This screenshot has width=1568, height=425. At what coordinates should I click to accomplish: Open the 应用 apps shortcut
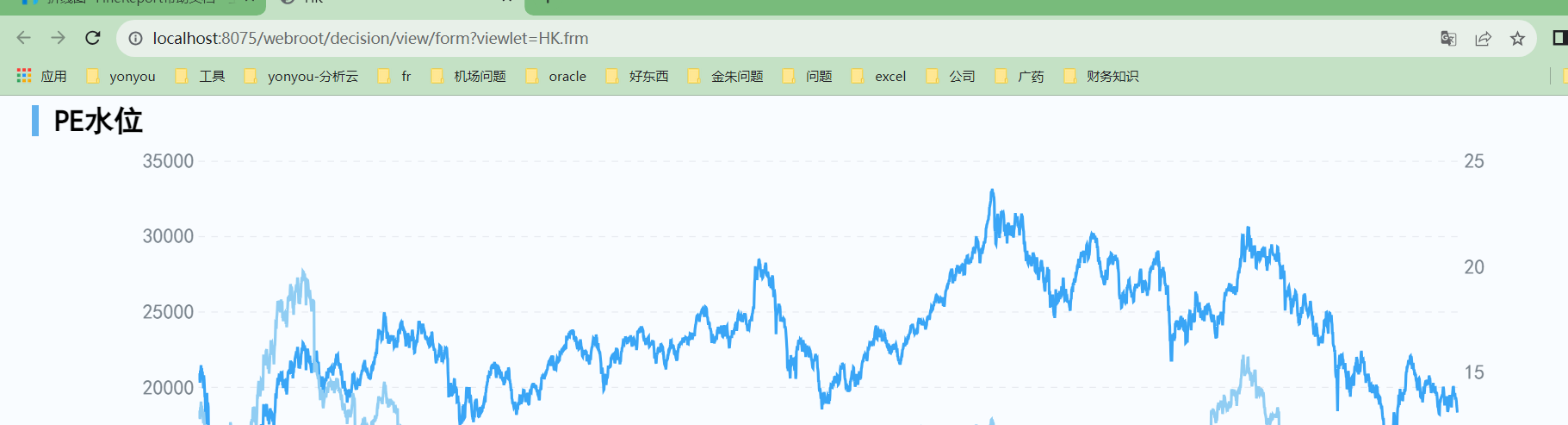pyautogui.click(x=41, y=76)
